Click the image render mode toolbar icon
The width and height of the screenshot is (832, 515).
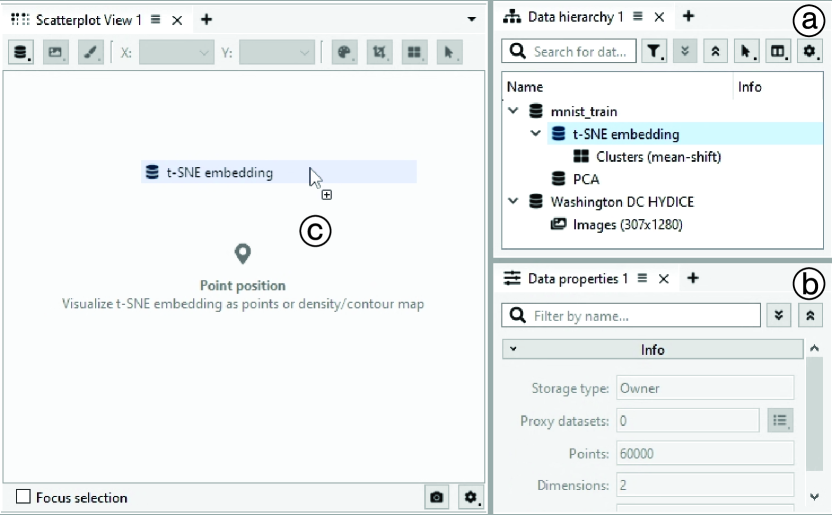click(x=56, y=52)
